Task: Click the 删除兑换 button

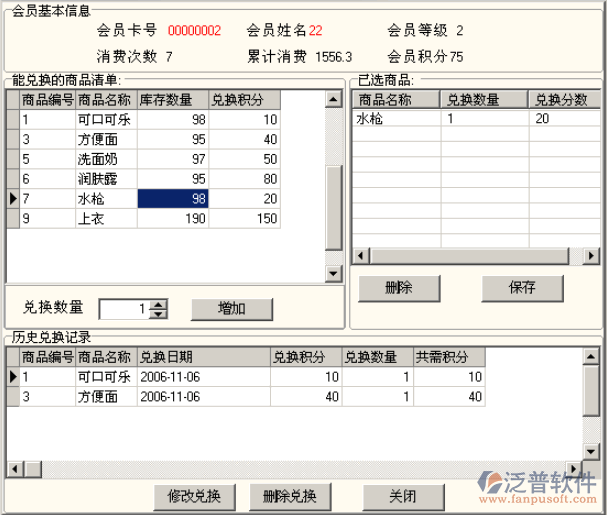Action: [x=290, y=496]
